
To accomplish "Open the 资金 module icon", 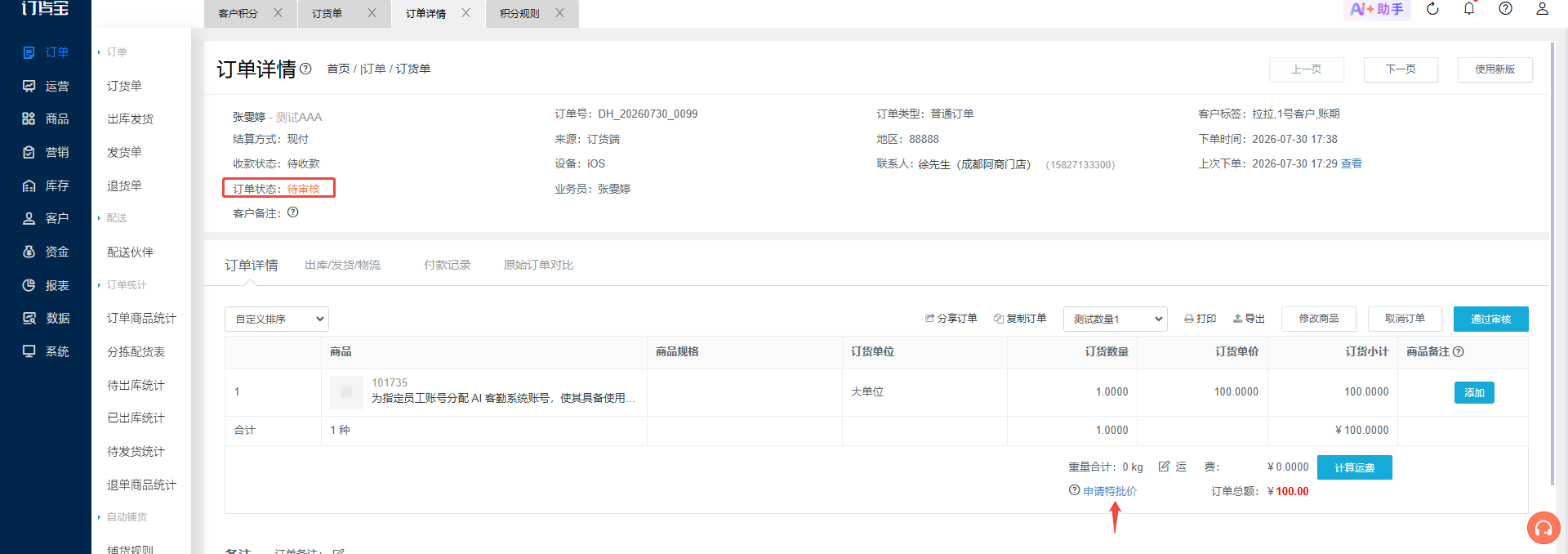I will click(x=29, y=252).
